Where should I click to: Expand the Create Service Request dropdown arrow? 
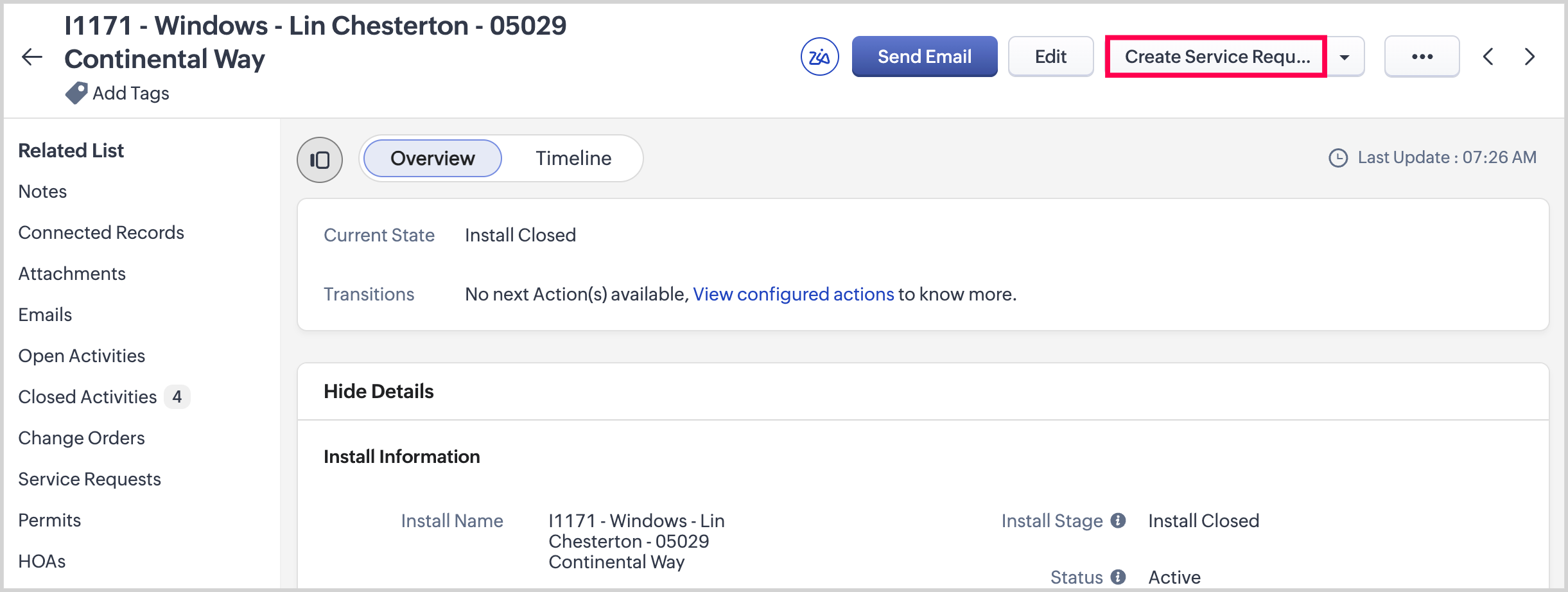1345,57
